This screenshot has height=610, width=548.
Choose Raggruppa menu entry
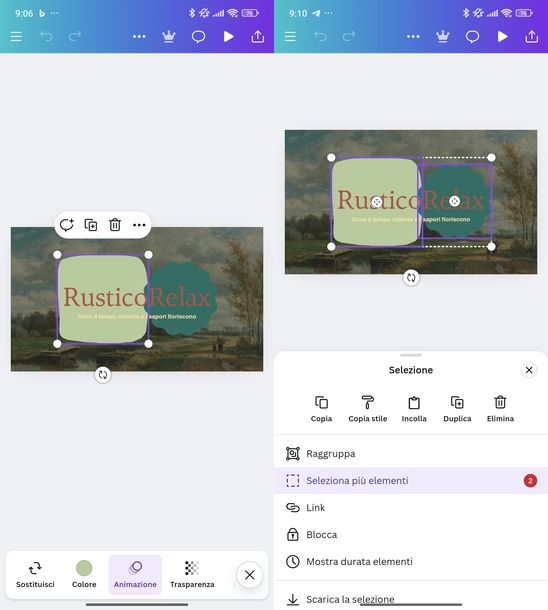(411, 454)
